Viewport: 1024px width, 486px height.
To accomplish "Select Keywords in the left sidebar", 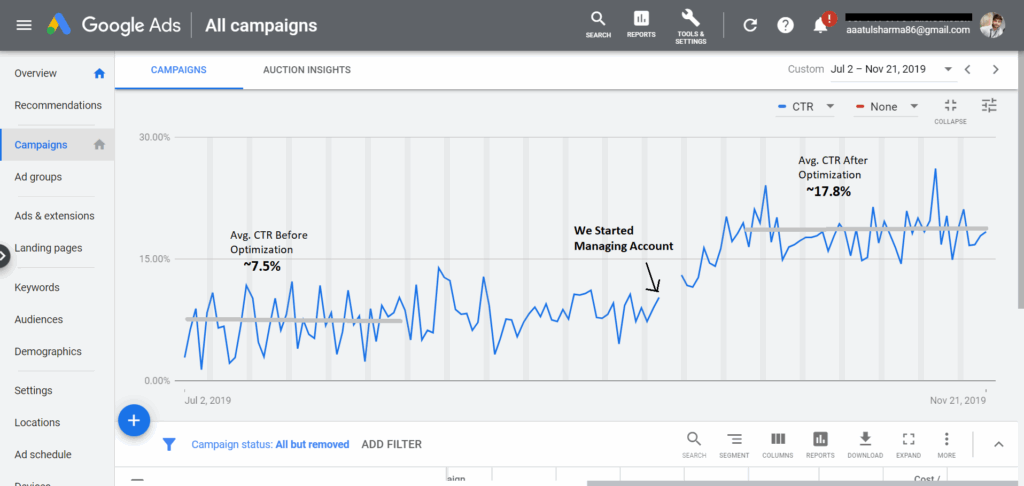I will [x=37, y=287].
